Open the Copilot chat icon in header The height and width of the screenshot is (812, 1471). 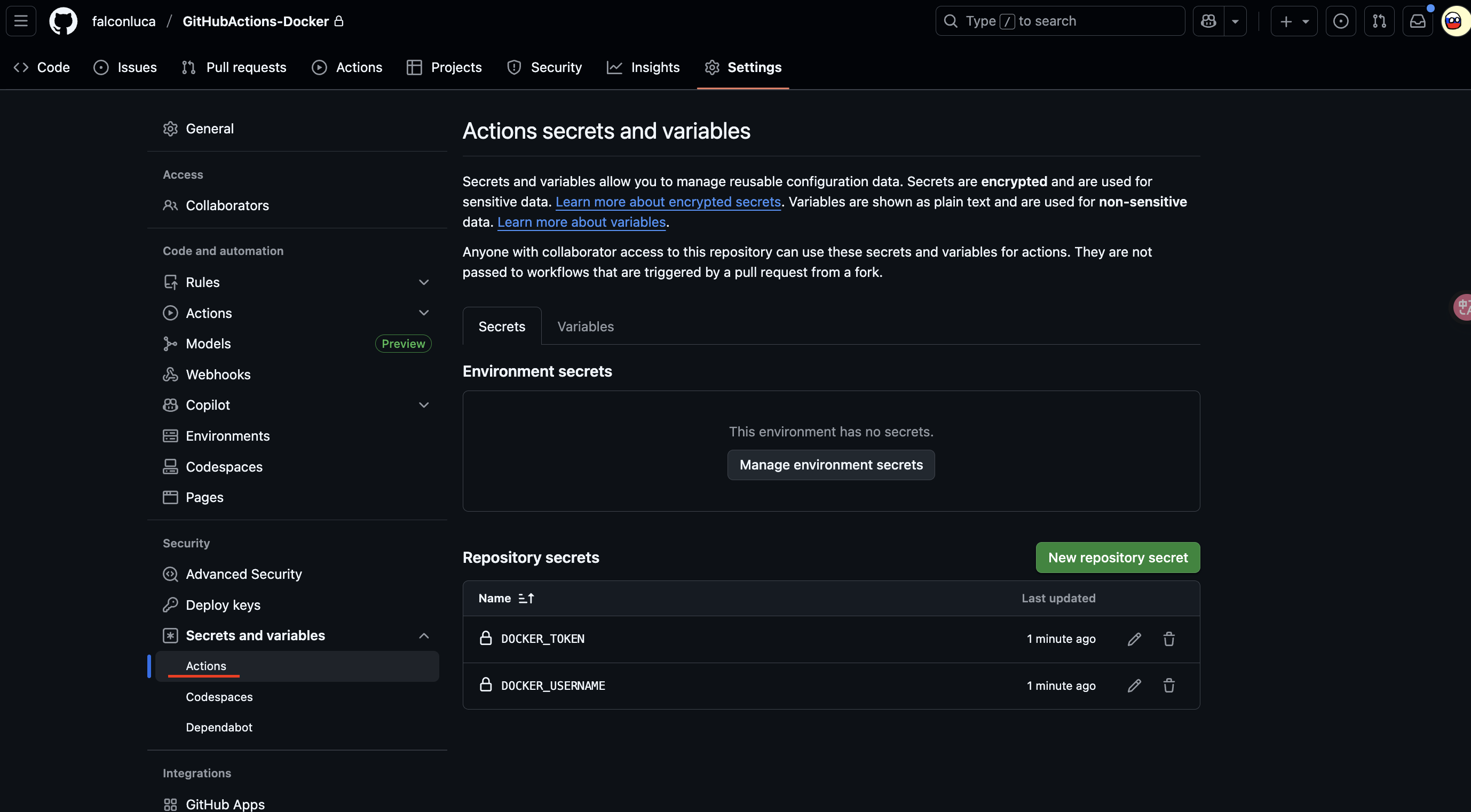(x=1208, y=21)
